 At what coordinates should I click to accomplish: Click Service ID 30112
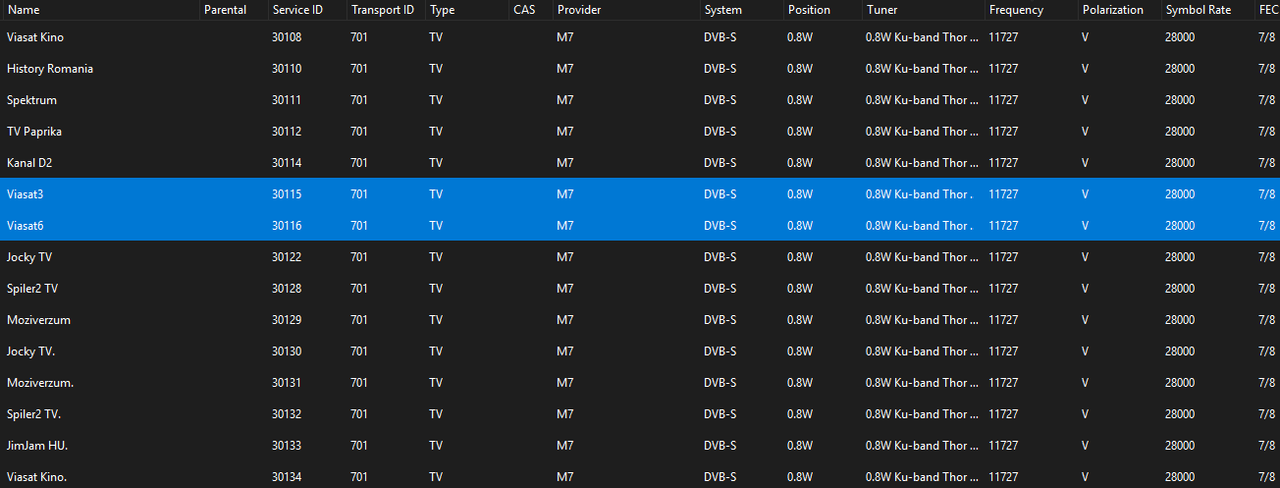click(x=286, y=131)
